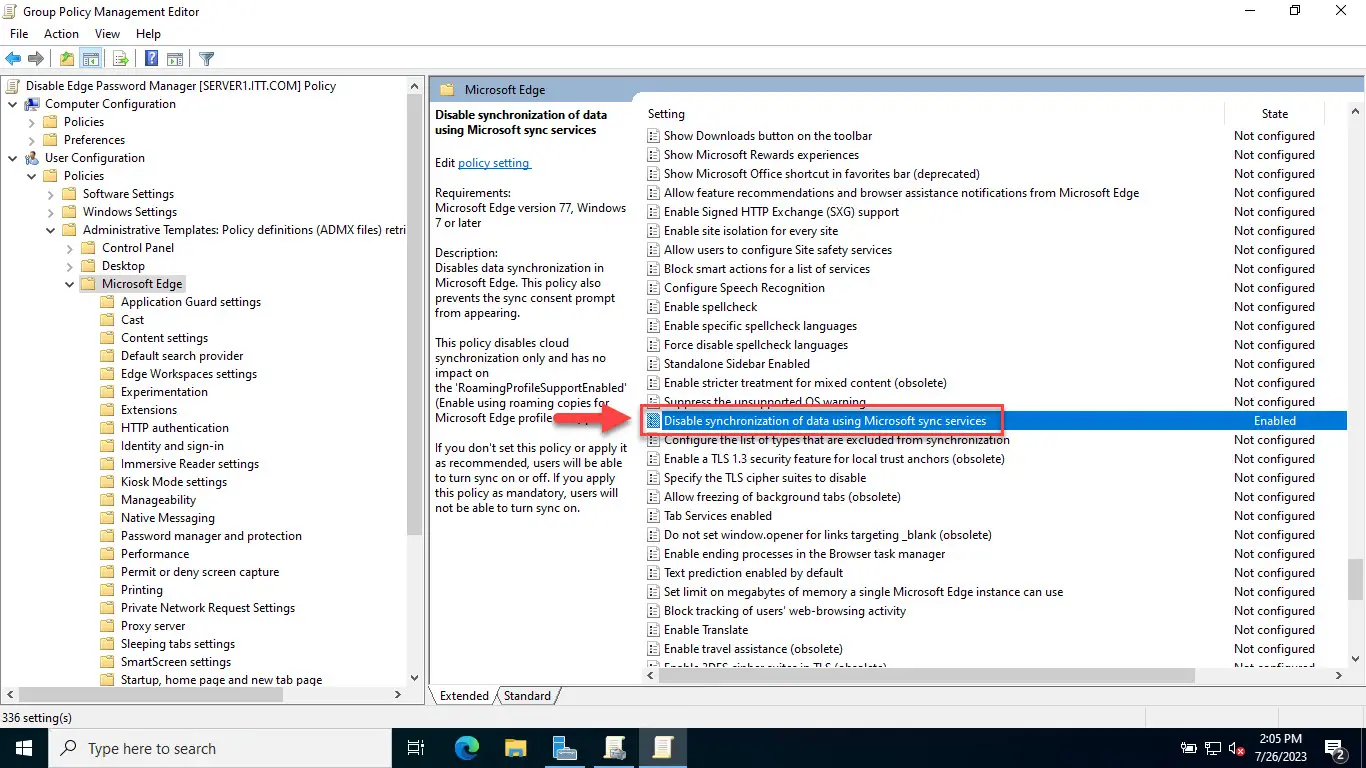1366x768 pixels.
Task: Click the taskbar 'Type here to search' box
Action: [220, 748]
